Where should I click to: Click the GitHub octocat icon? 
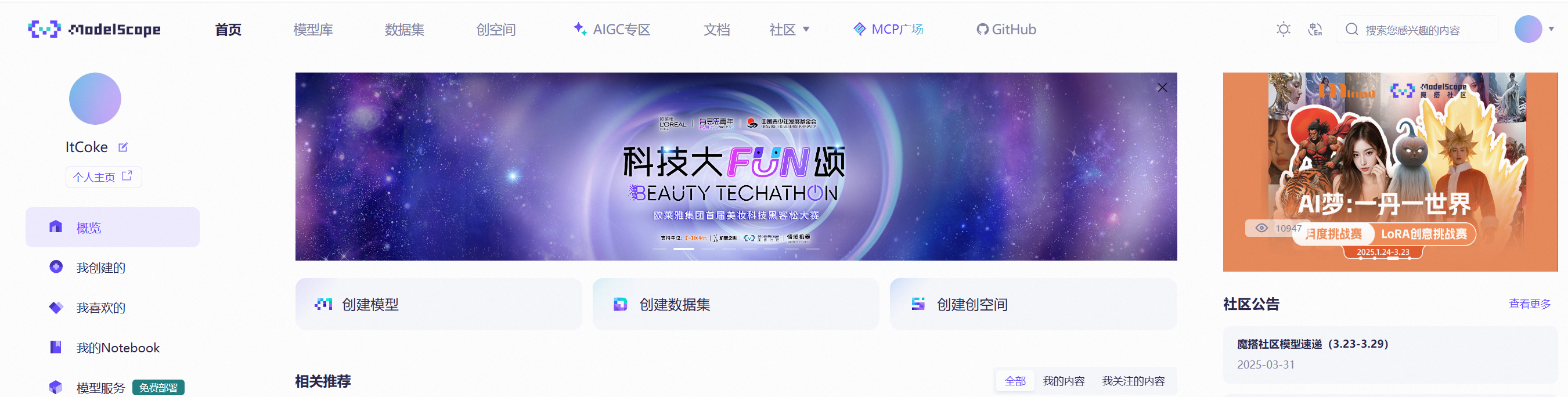coord(982,29)
